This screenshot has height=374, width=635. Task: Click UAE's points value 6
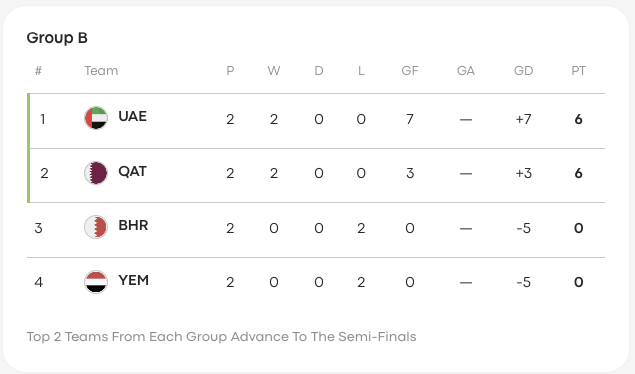(578, 119)
